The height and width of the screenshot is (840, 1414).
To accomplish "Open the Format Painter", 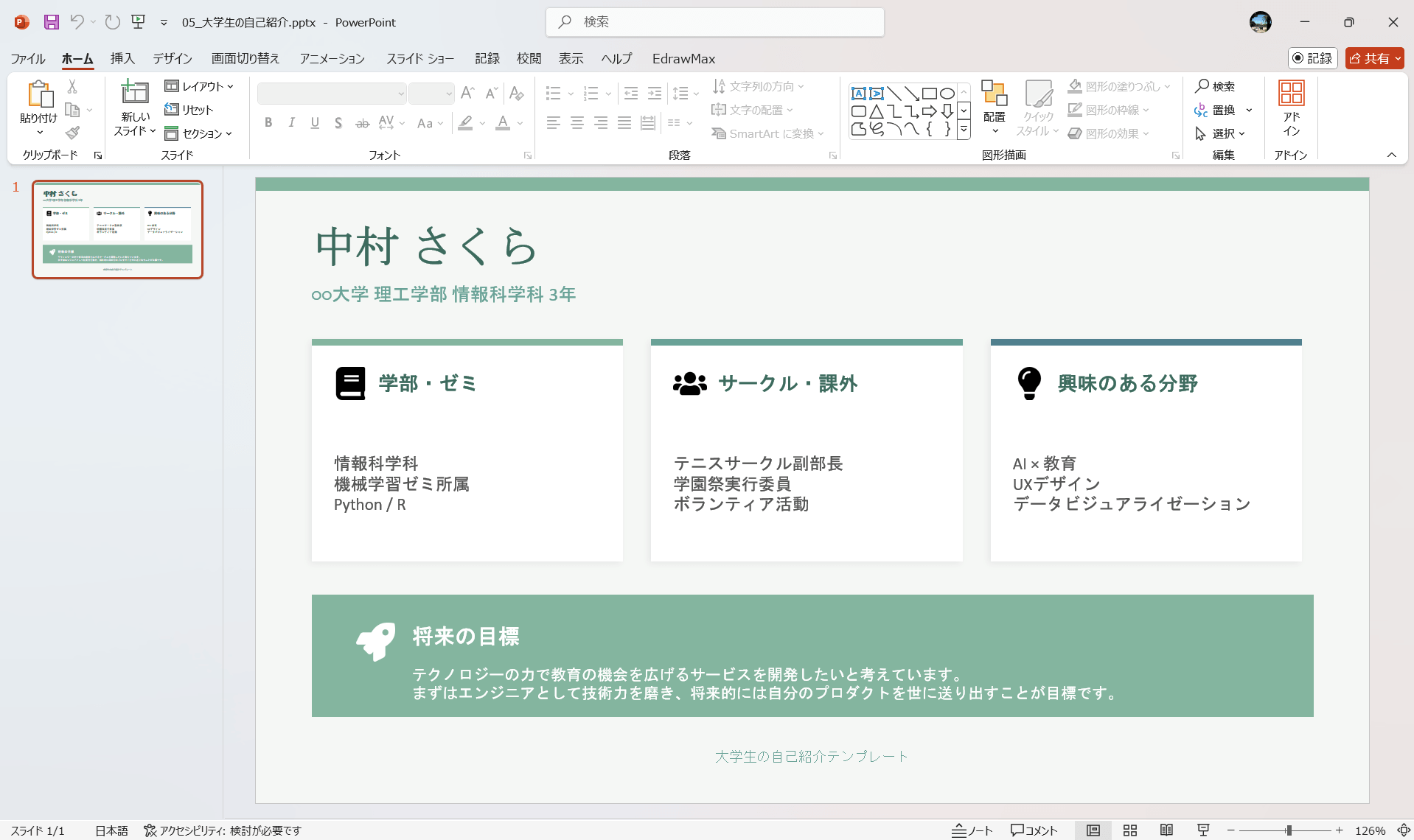I will coord(72,133).
